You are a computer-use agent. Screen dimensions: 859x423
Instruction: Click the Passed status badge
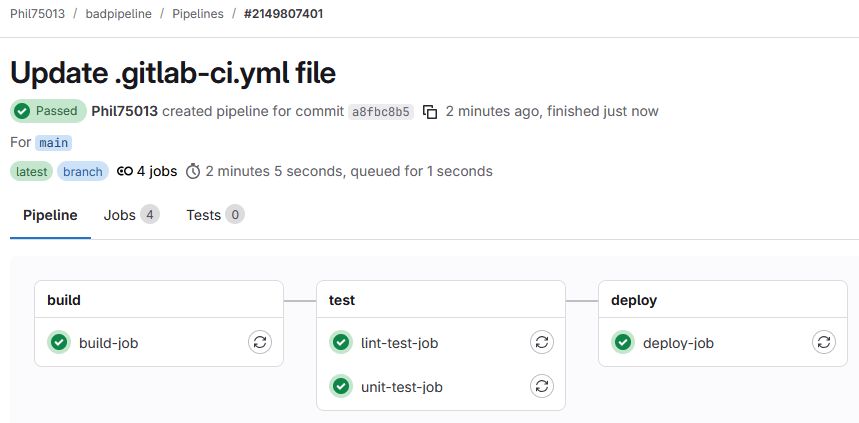[x=48, y=111]
